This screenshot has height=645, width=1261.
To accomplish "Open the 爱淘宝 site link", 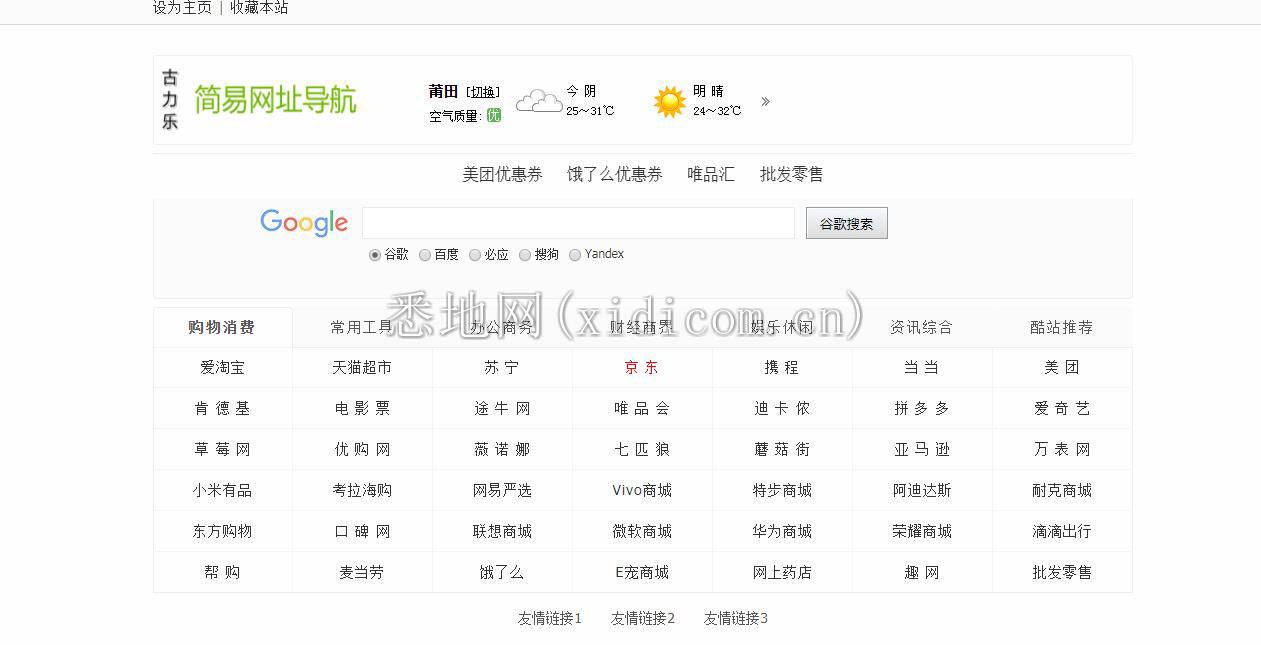I will coord(222,368).
